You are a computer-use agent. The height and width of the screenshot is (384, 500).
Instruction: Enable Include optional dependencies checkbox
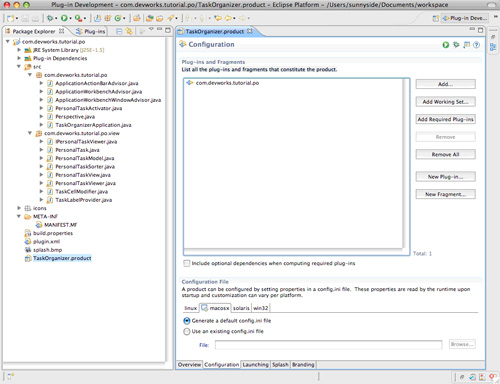187,263
